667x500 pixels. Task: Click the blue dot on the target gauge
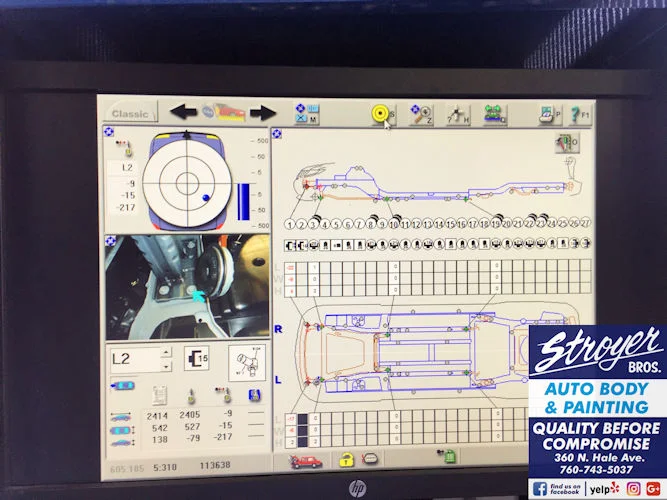(x=206, y=198)
